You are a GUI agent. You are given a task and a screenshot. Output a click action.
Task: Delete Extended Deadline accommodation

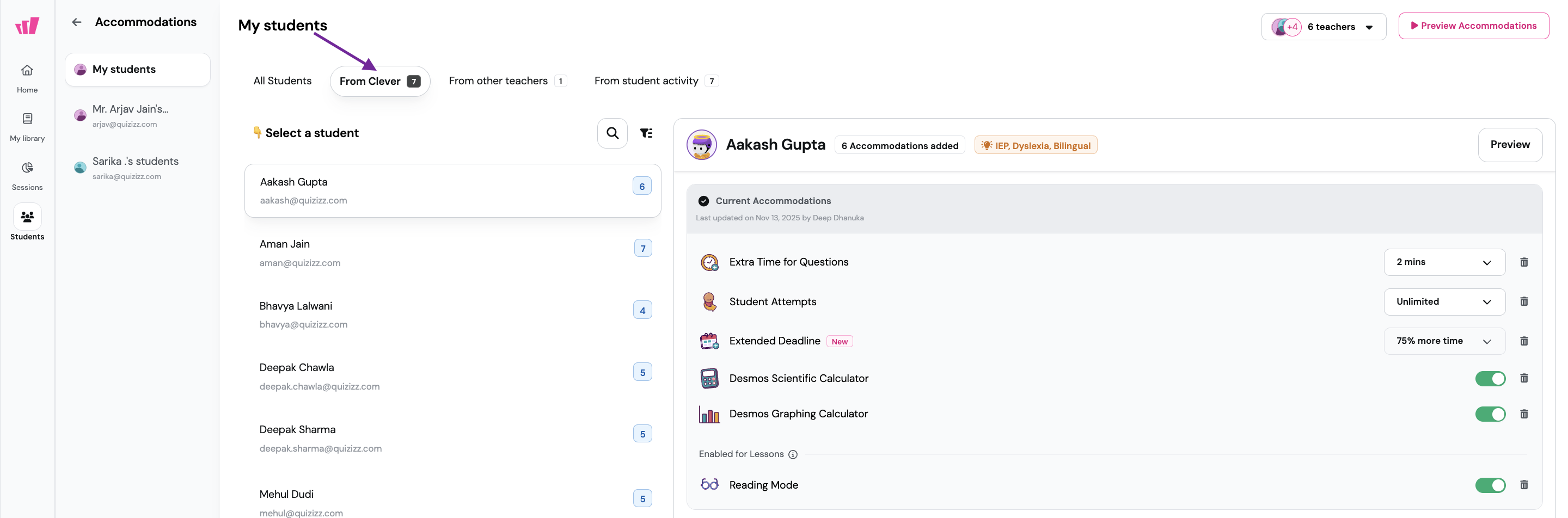tap(1524, 341)
